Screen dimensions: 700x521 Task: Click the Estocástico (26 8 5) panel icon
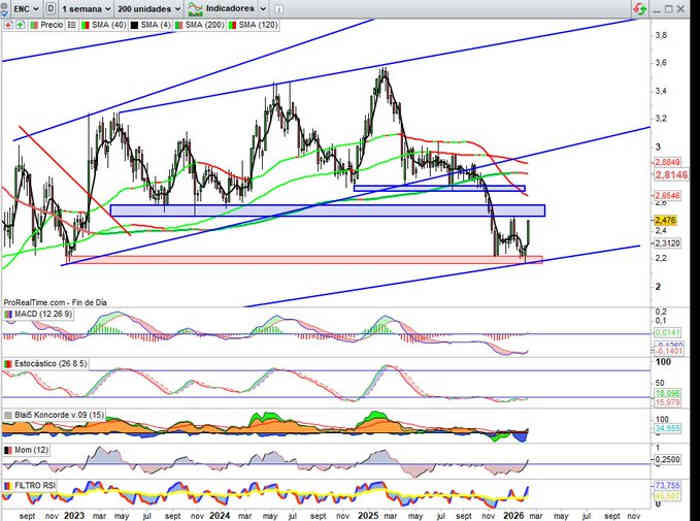(8, 363)
